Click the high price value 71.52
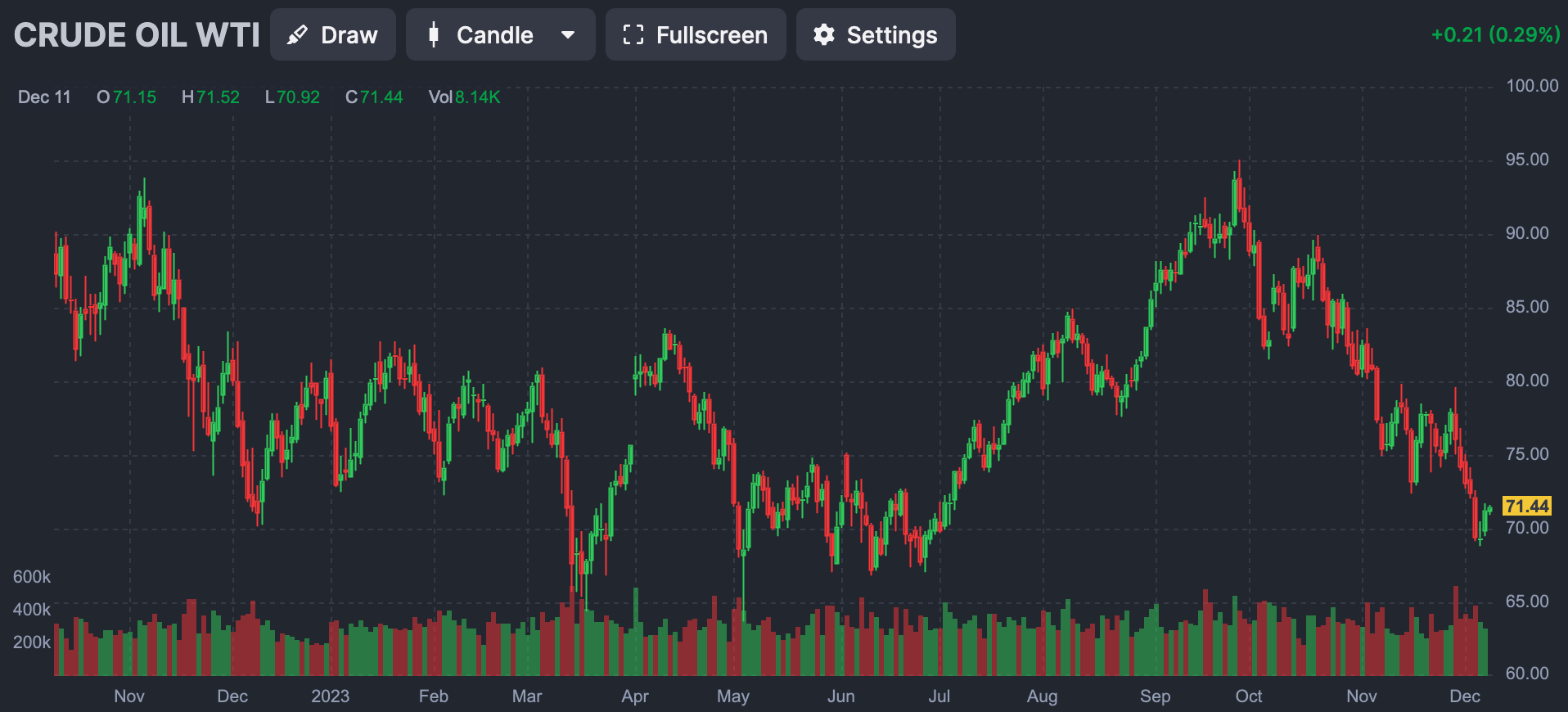Viewport: 1568px width, 712px height. point(218,97)
